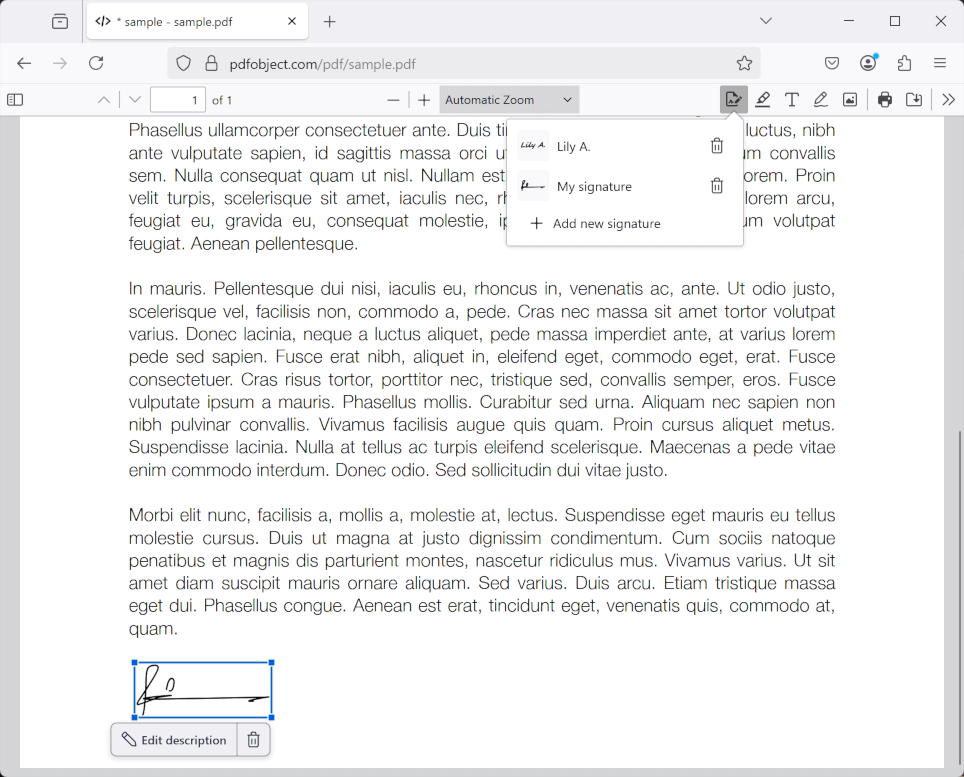Click the vertical scrollbar thumb
This screenshot has height=777, width=964.
click(958, 599)
